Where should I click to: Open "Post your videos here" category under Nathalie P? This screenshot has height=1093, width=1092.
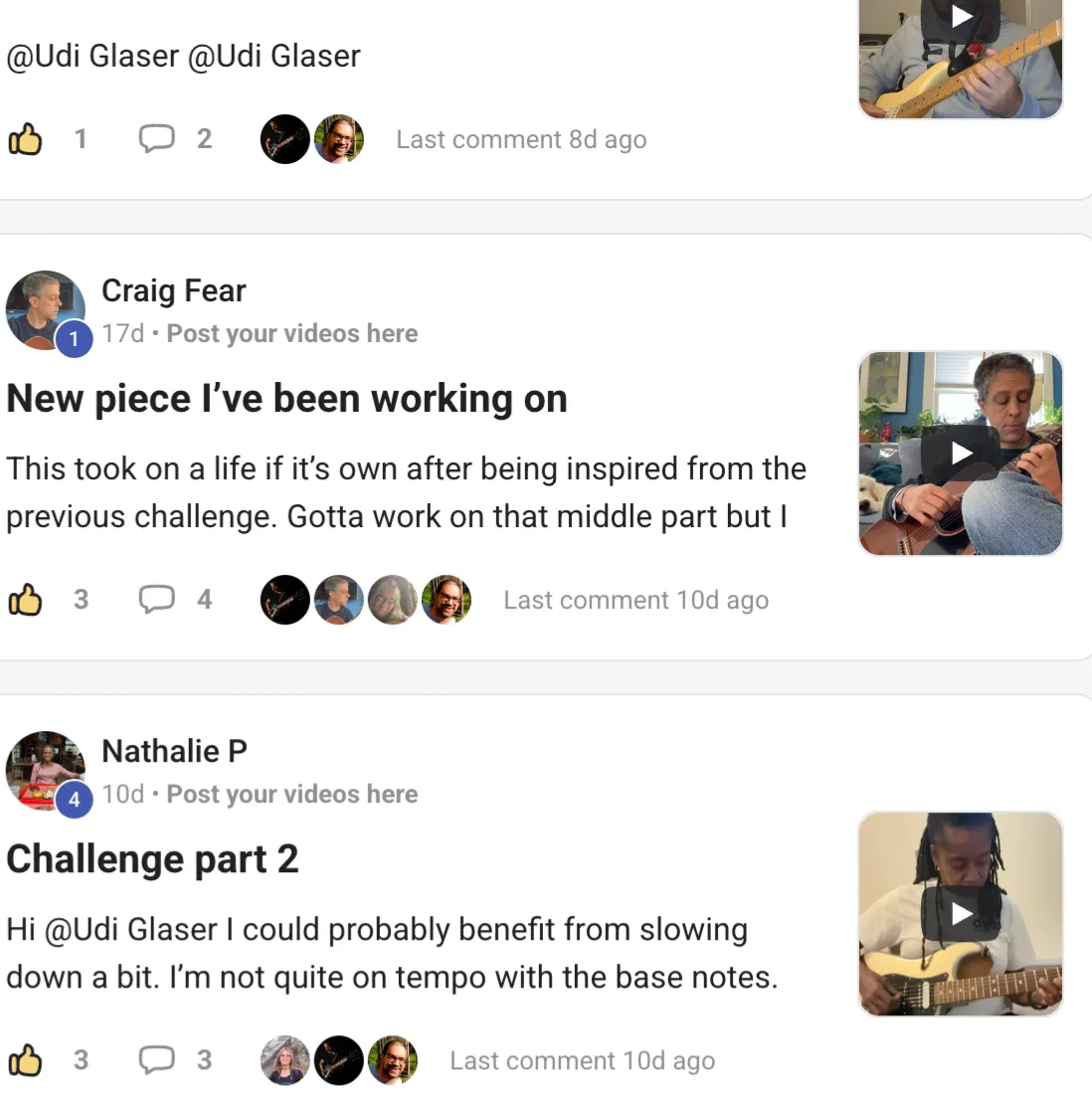tap(291, 795)
